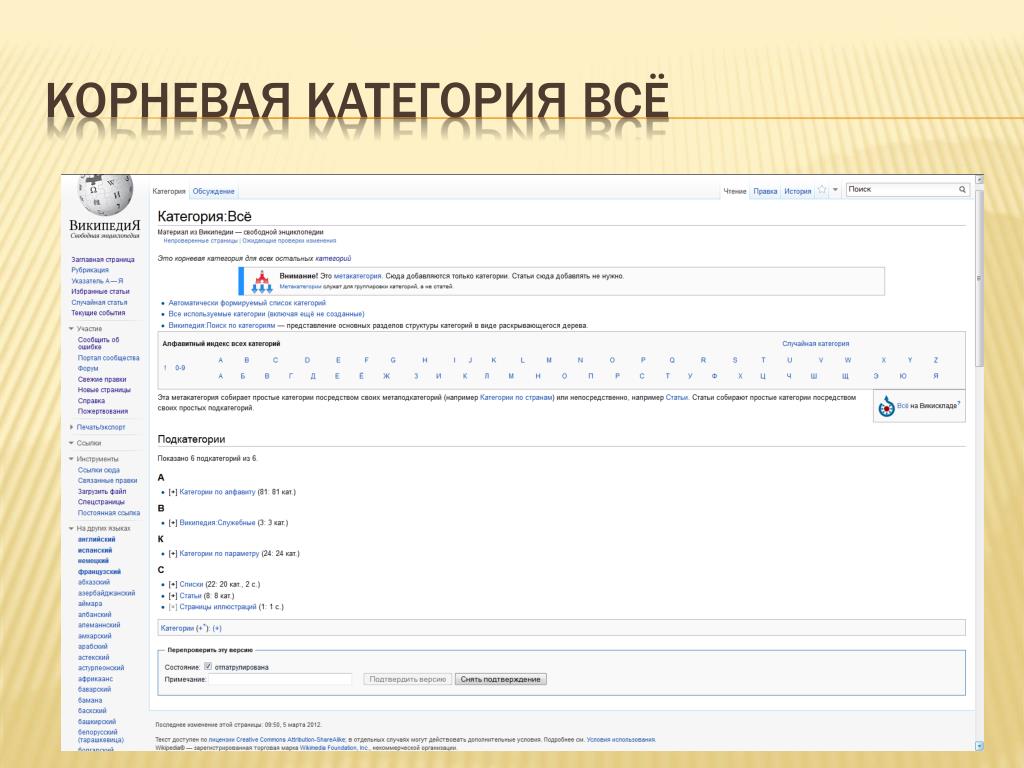Collapse the Участие sidebar section
This screenshot has height=768, width=1024.
(71, 328)
